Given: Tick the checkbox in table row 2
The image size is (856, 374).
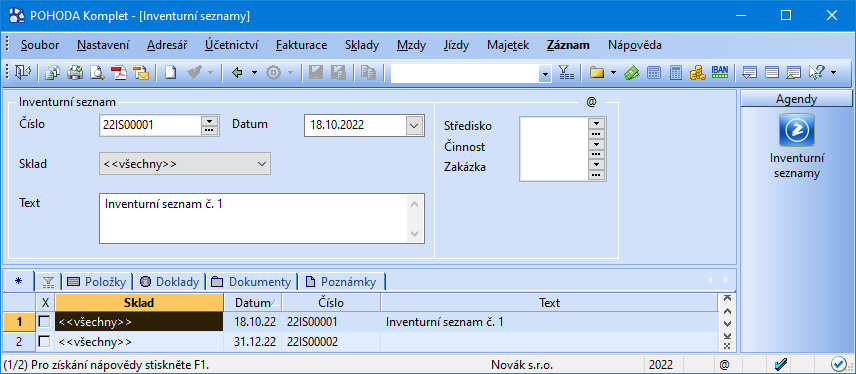Looking at the screenshot, I should coord(45,342).
